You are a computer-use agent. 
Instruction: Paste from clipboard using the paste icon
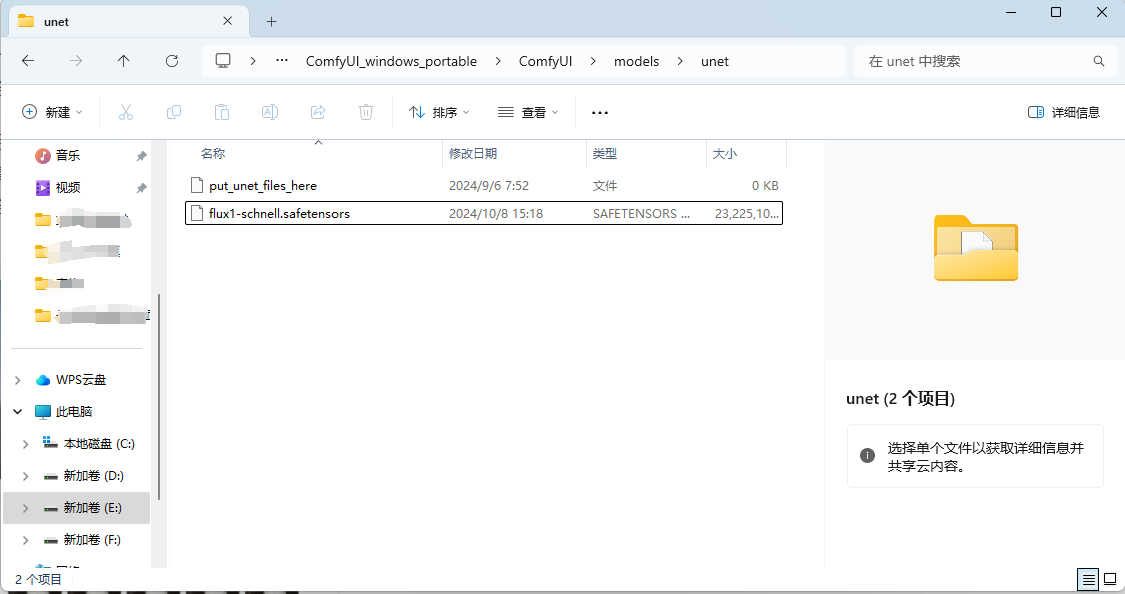(222, 112)
